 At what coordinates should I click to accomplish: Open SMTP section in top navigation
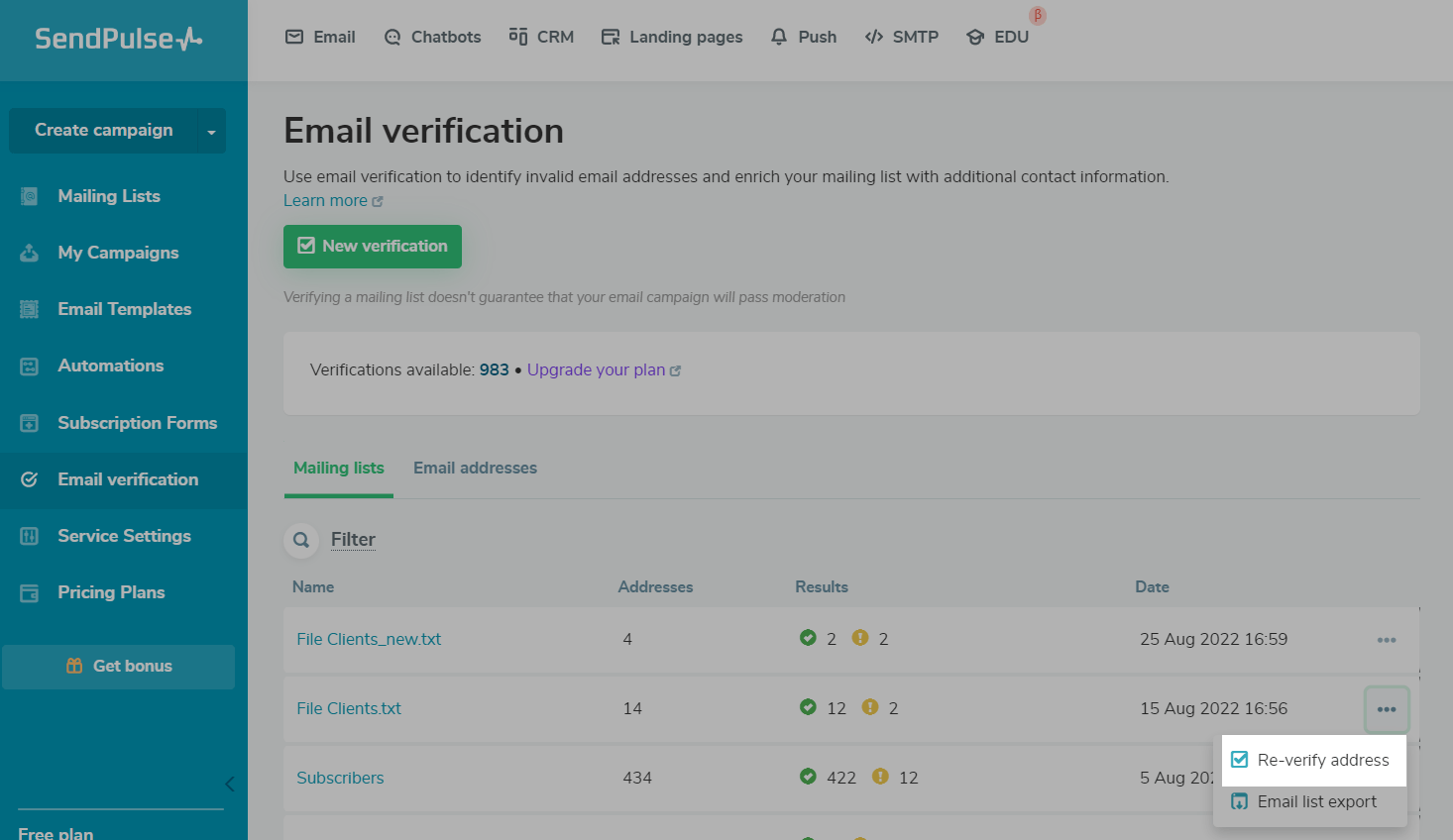[x=902, y=37]
